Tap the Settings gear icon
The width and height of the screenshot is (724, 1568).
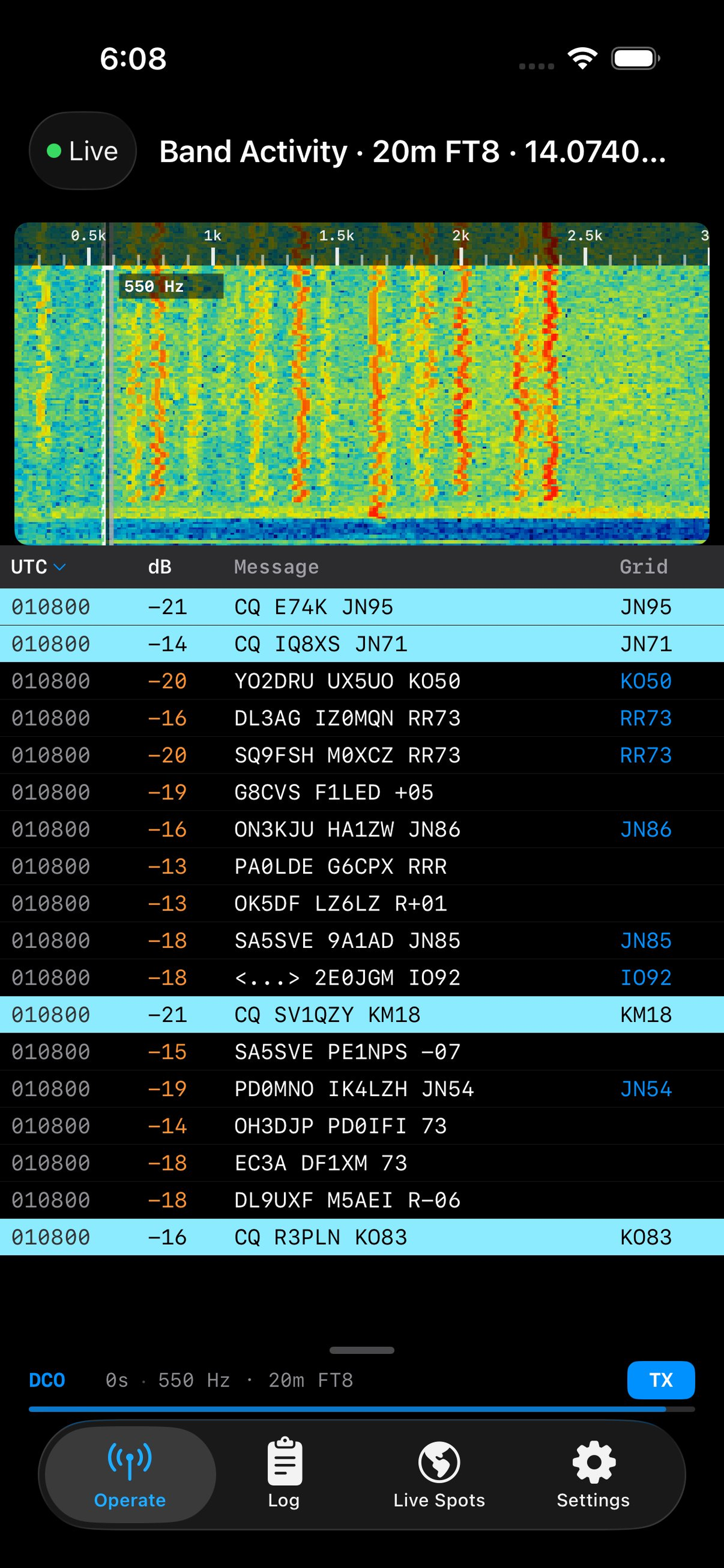[x=594, y=1461]
